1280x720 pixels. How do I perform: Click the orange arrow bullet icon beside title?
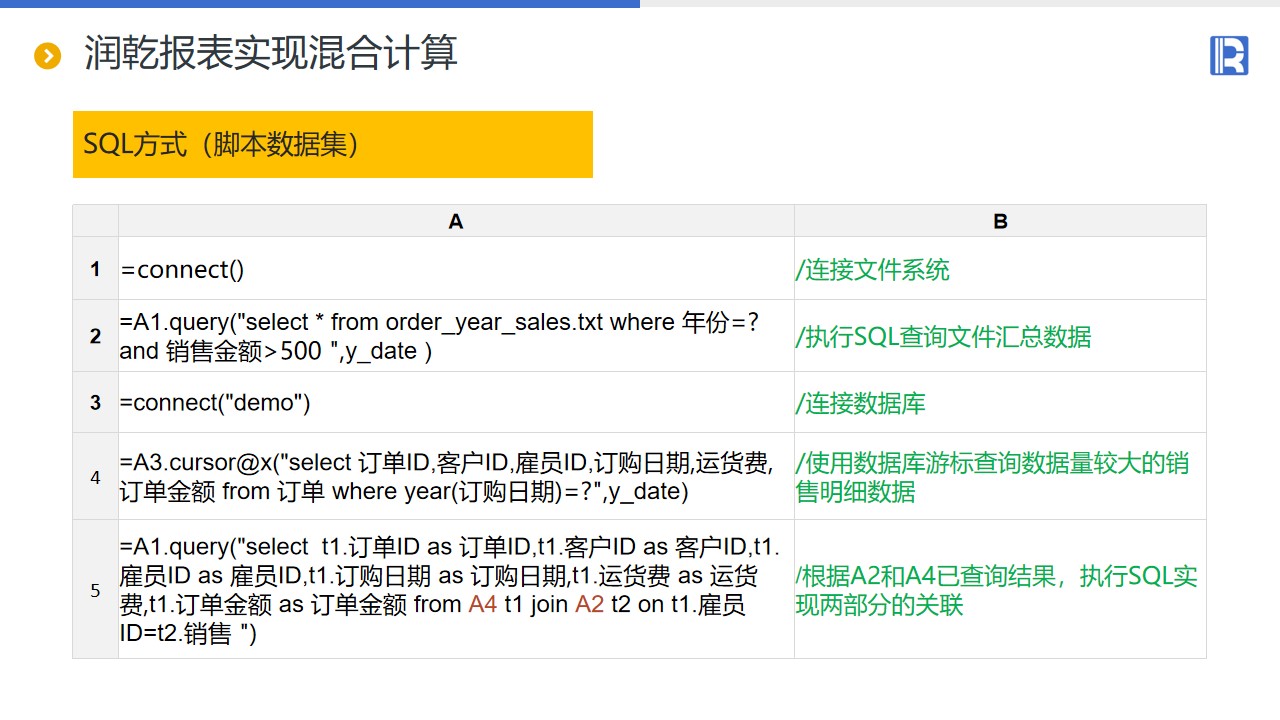(x=48, y=56)
